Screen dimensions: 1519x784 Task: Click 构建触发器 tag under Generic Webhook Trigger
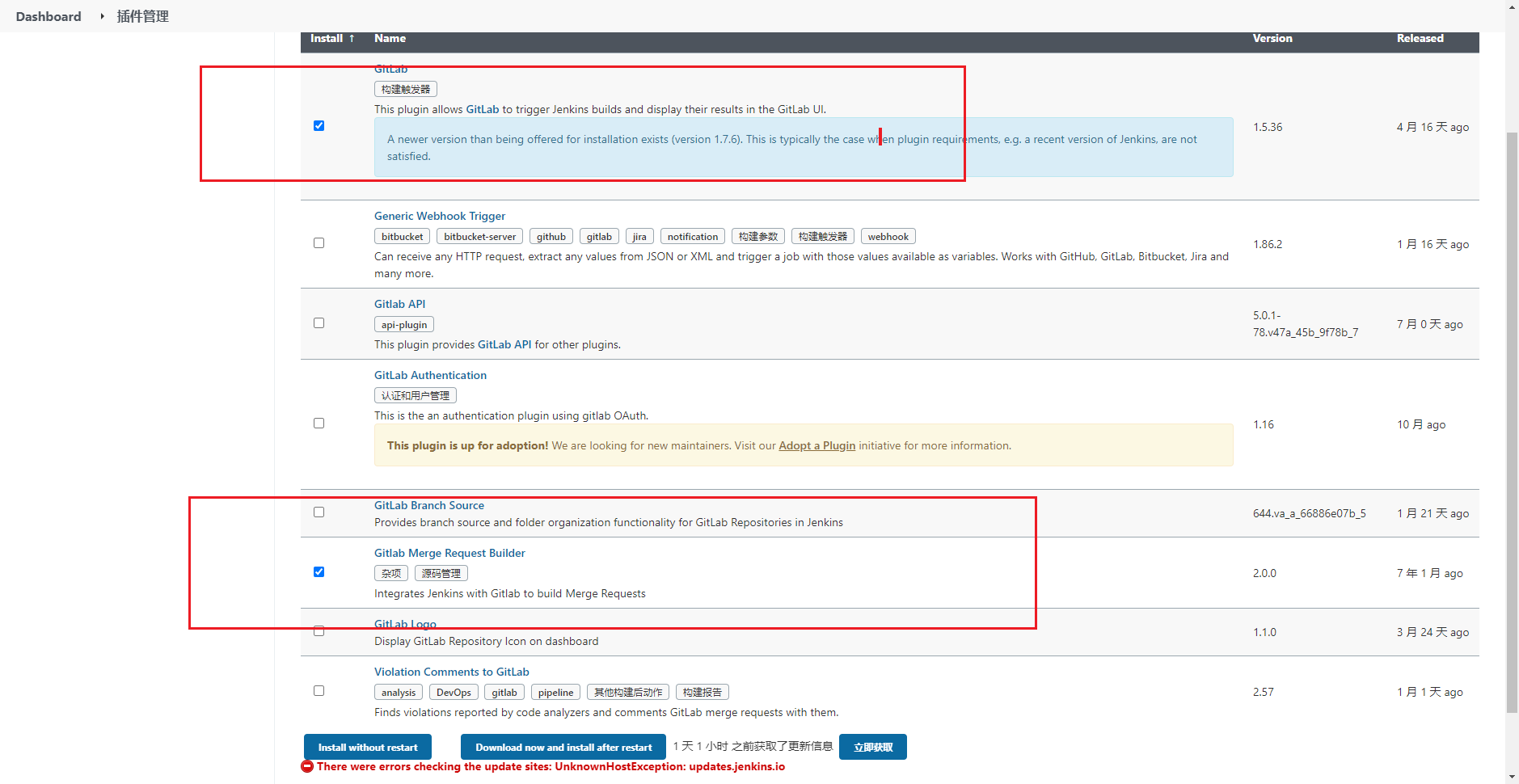pyautogui.click(x=823, y=236)
